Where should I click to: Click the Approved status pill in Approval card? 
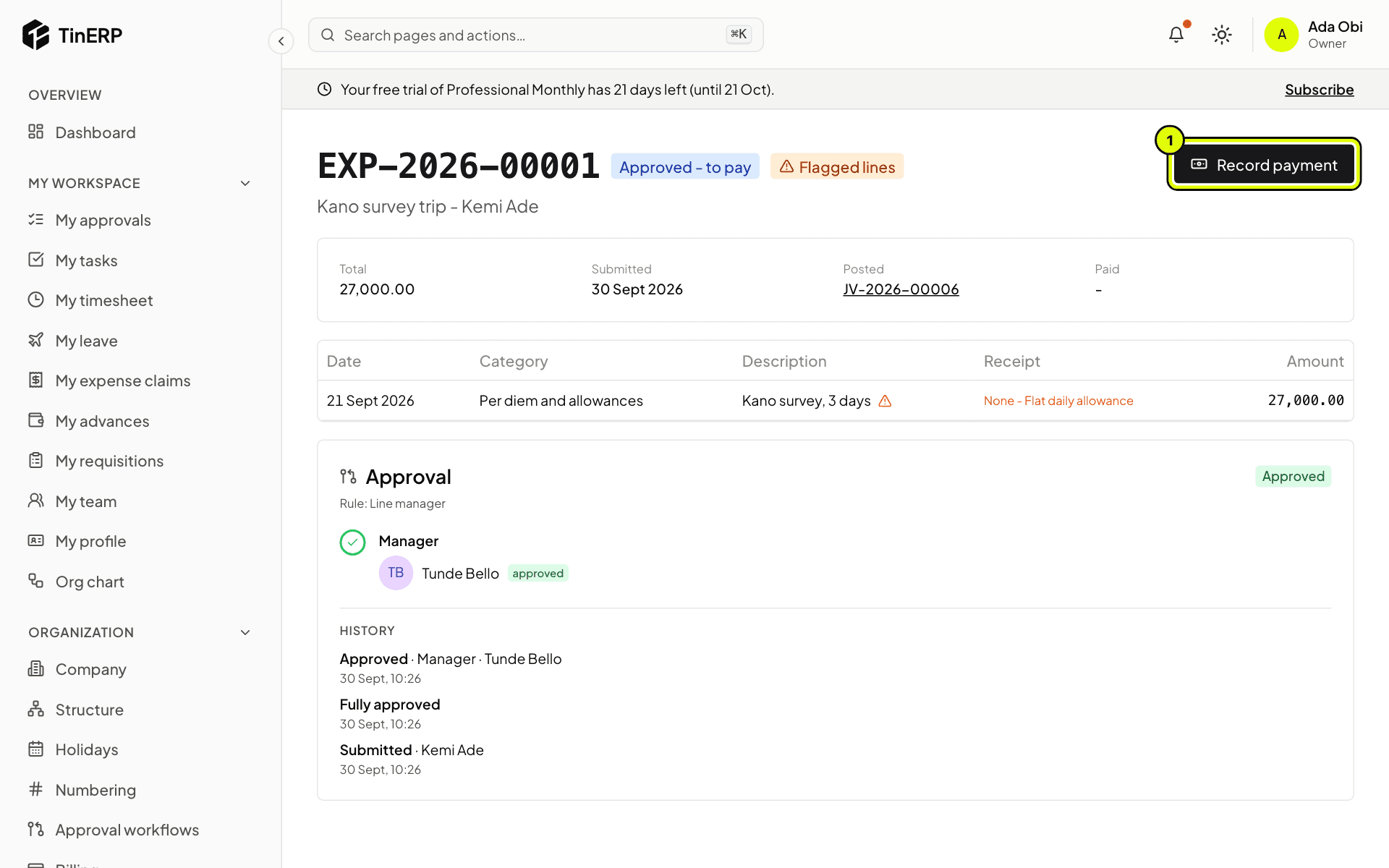tap(1293, 476)
